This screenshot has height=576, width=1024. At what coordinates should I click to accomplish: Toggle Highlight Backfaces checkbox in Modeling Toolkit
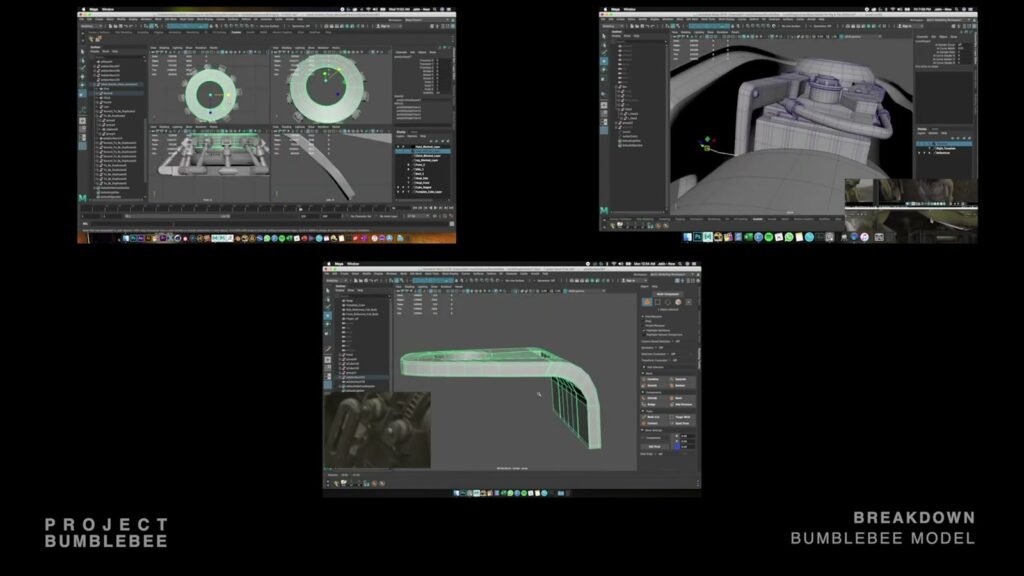point(644,330)
